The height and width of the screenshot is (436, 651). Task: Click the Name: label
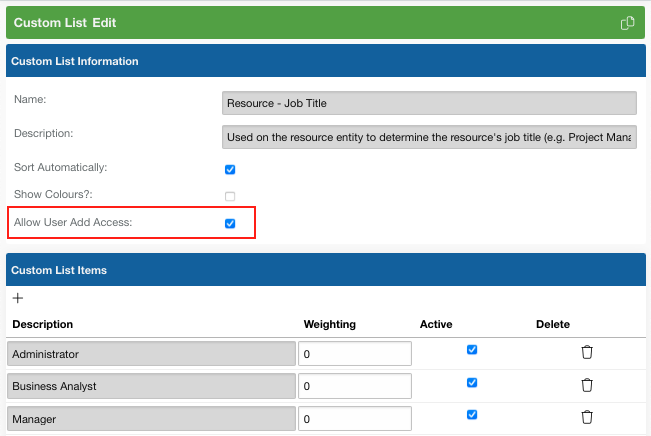pos(30,100)
